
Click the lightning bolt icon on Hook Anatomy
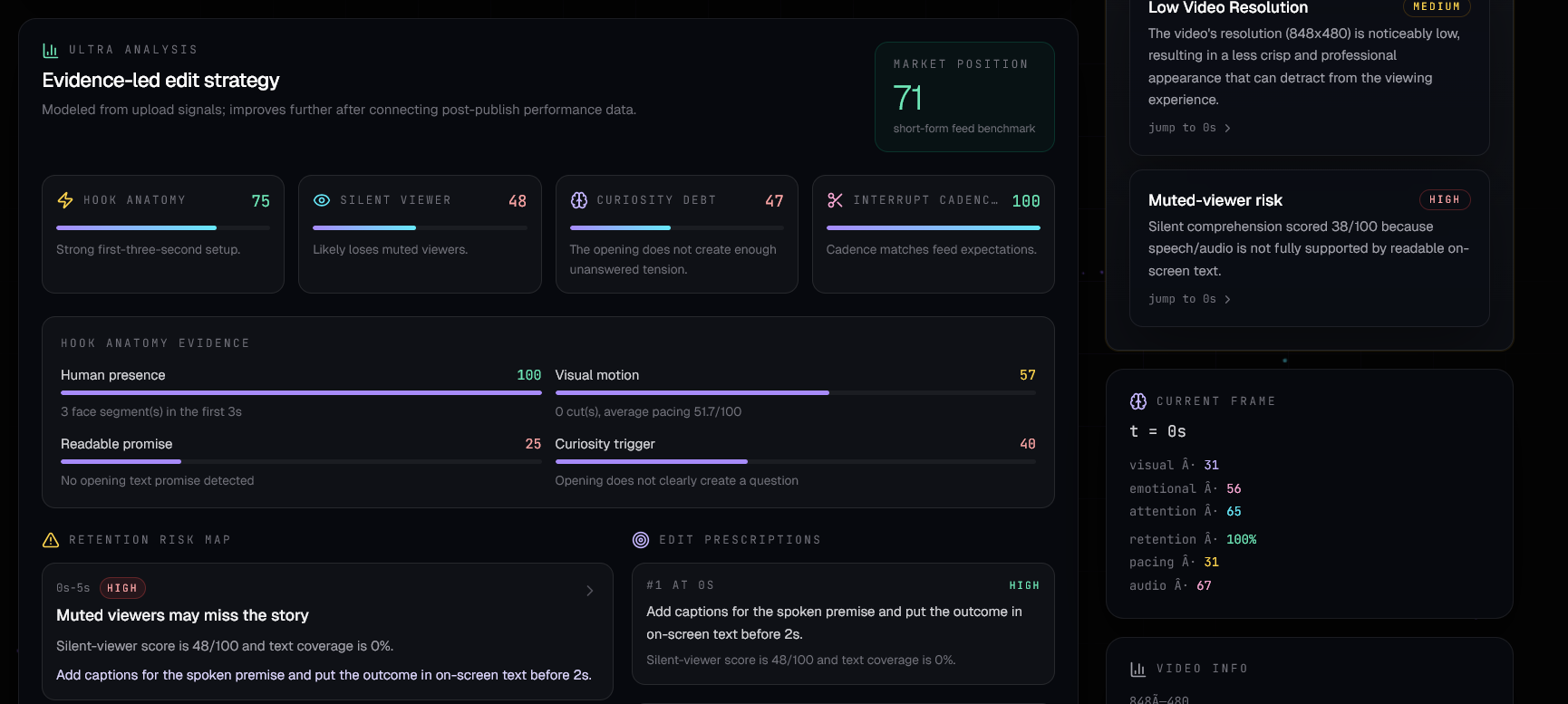point(65,200)
